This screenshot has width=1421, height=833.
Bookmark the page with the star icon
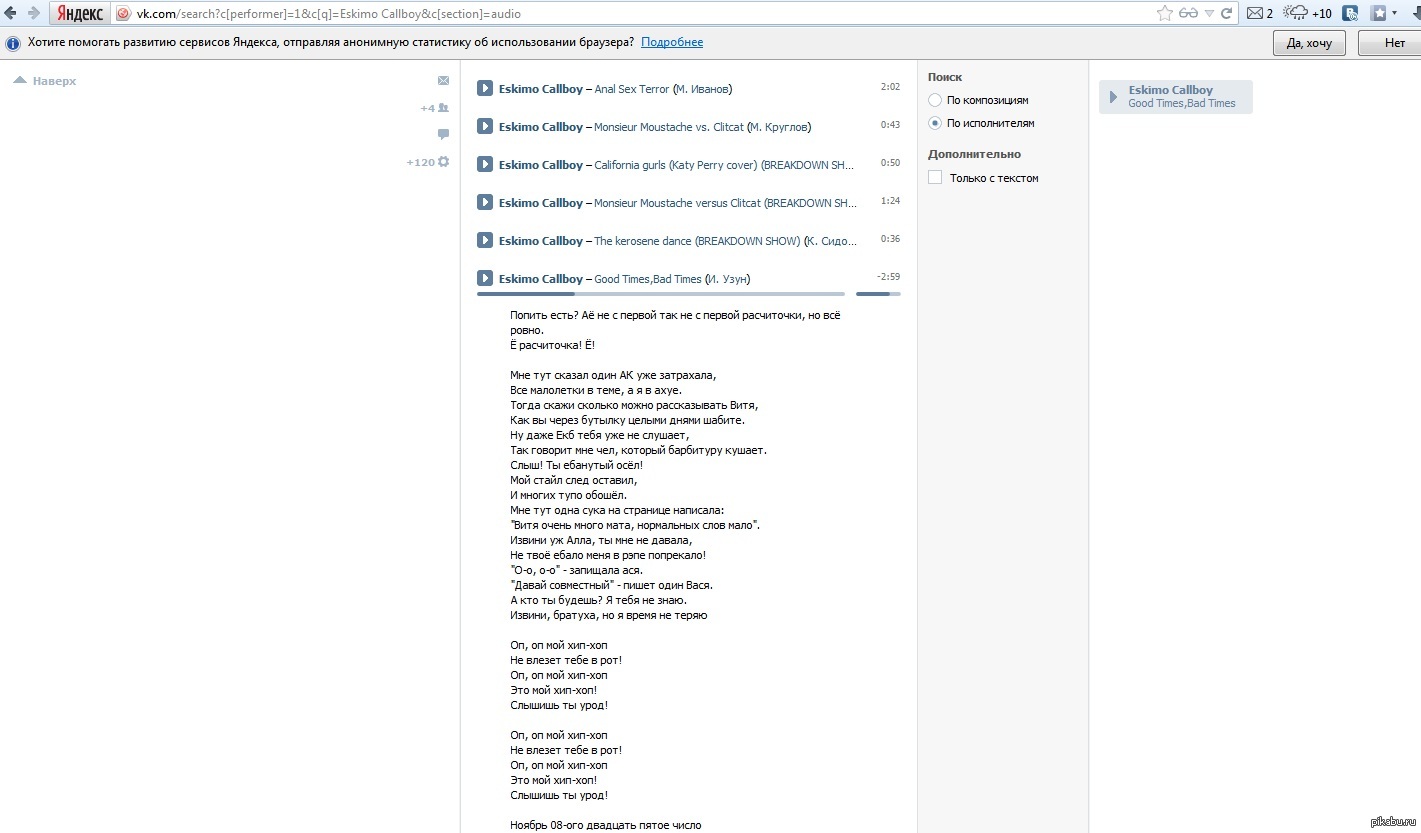[1165, 14]
